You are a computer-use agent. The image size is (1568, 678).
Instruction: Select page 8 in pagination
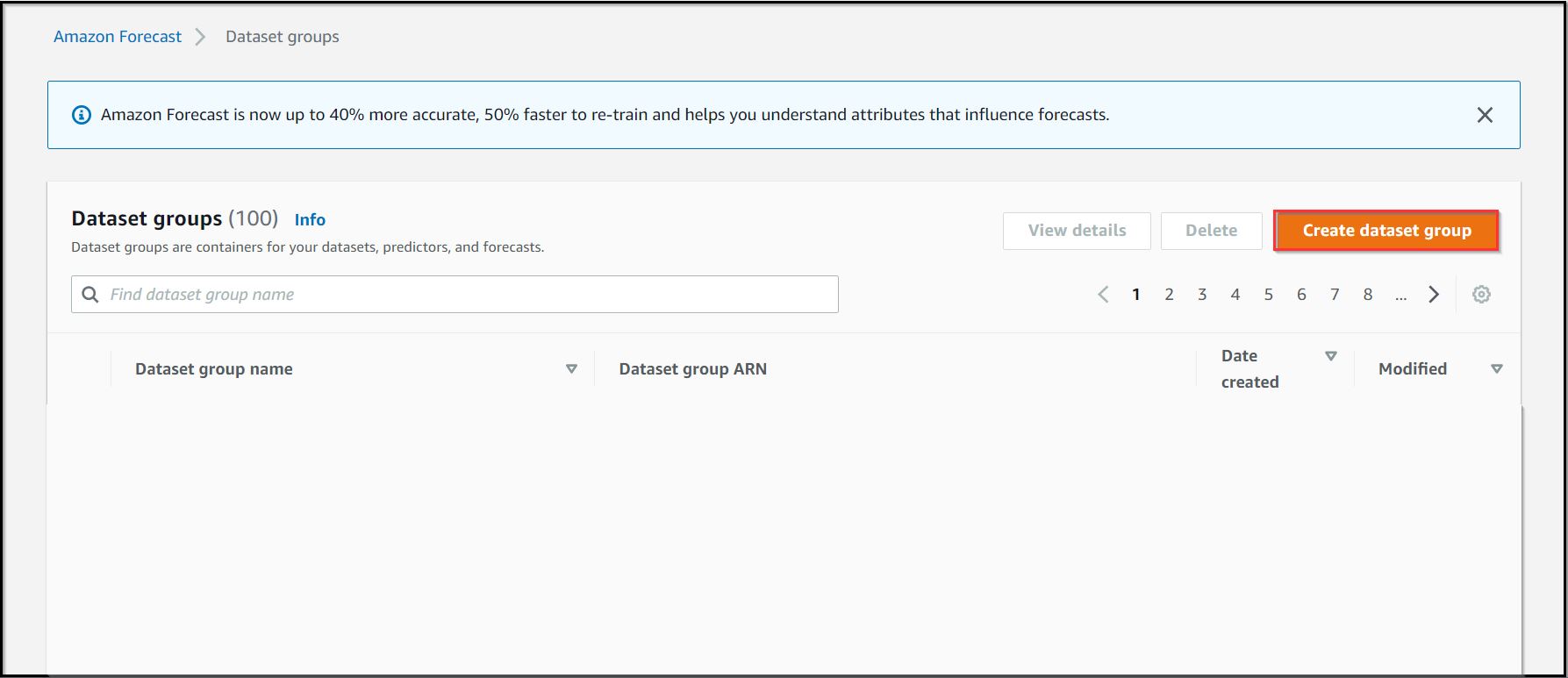1368,295
